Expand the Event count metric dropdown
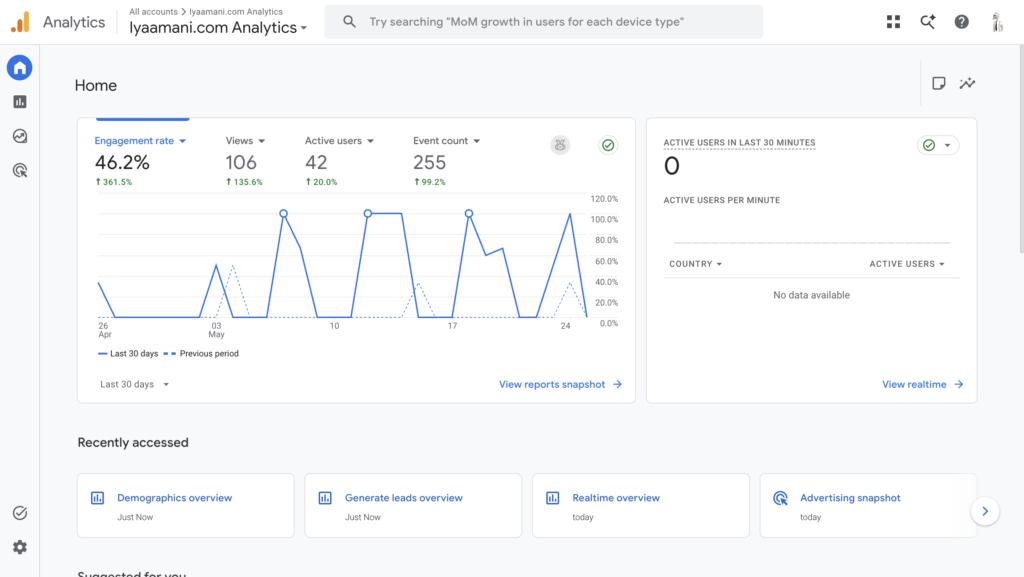Image resolution: width=1024 pixels, height=577 pixels. (446, 141)
